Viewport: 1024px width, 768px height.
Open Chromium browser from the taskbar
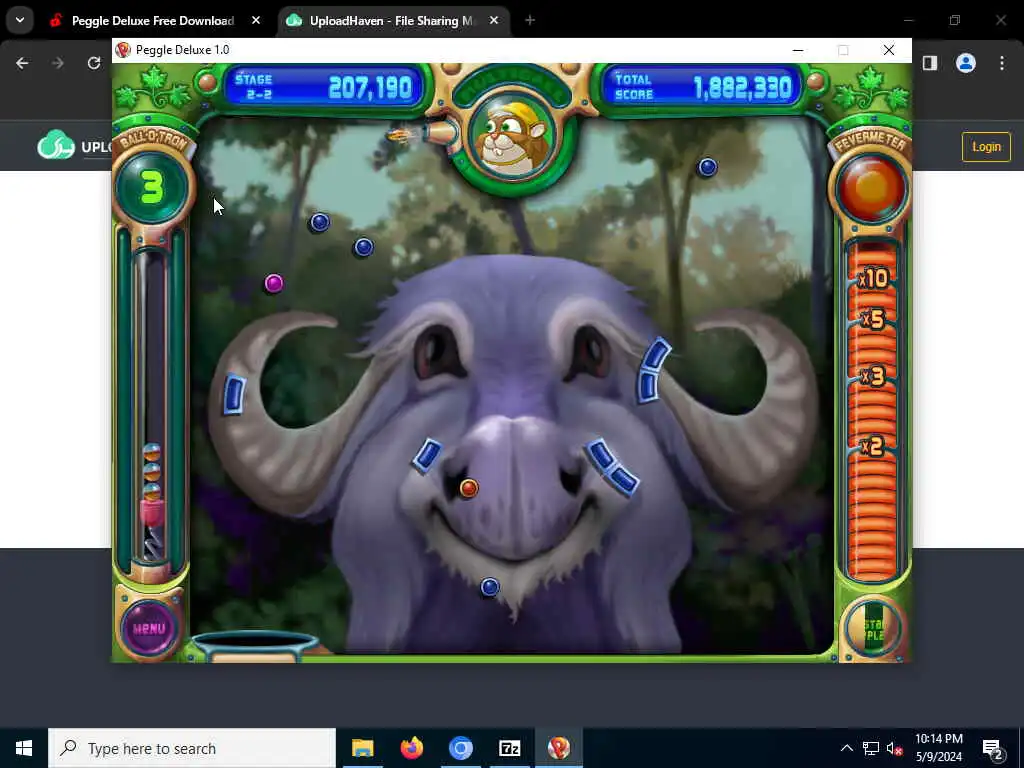(x=460, y=748)
